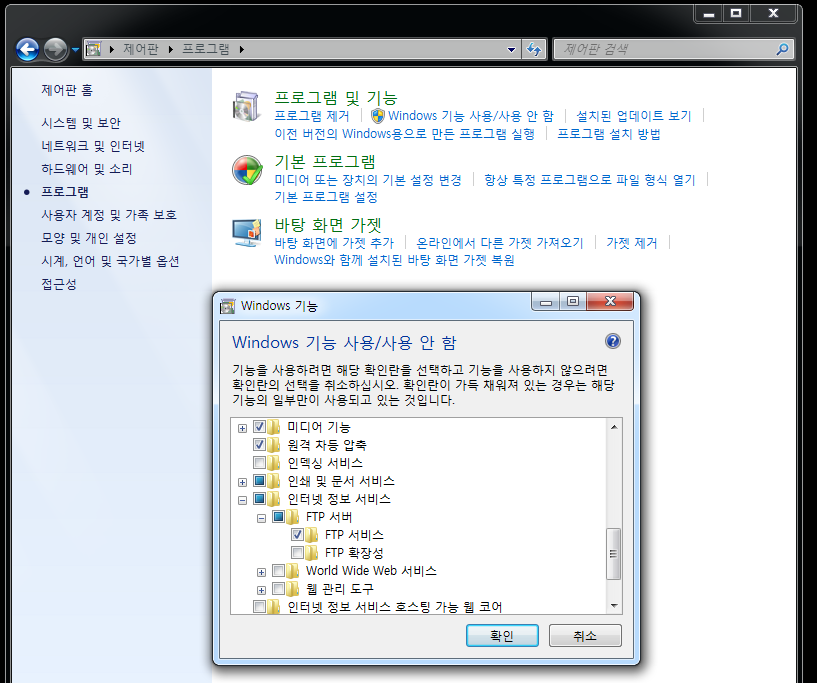Open the address bar history dropdown arrow
Screen dimensions: 817x683
pyautogui.click(x=511, y=49)
